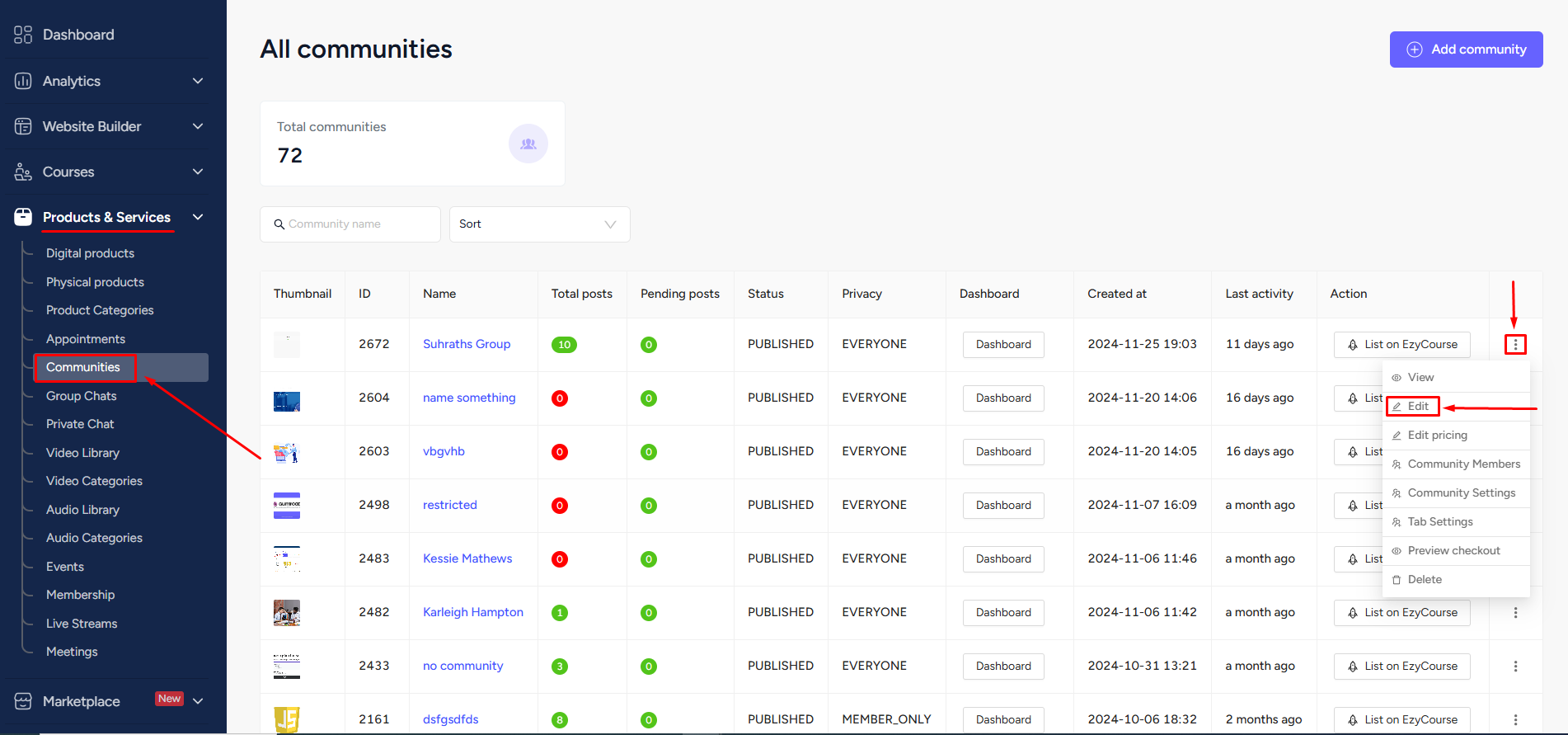Choose Tab Settings from menu
1568x735 pixels.
pos(1456,521)
